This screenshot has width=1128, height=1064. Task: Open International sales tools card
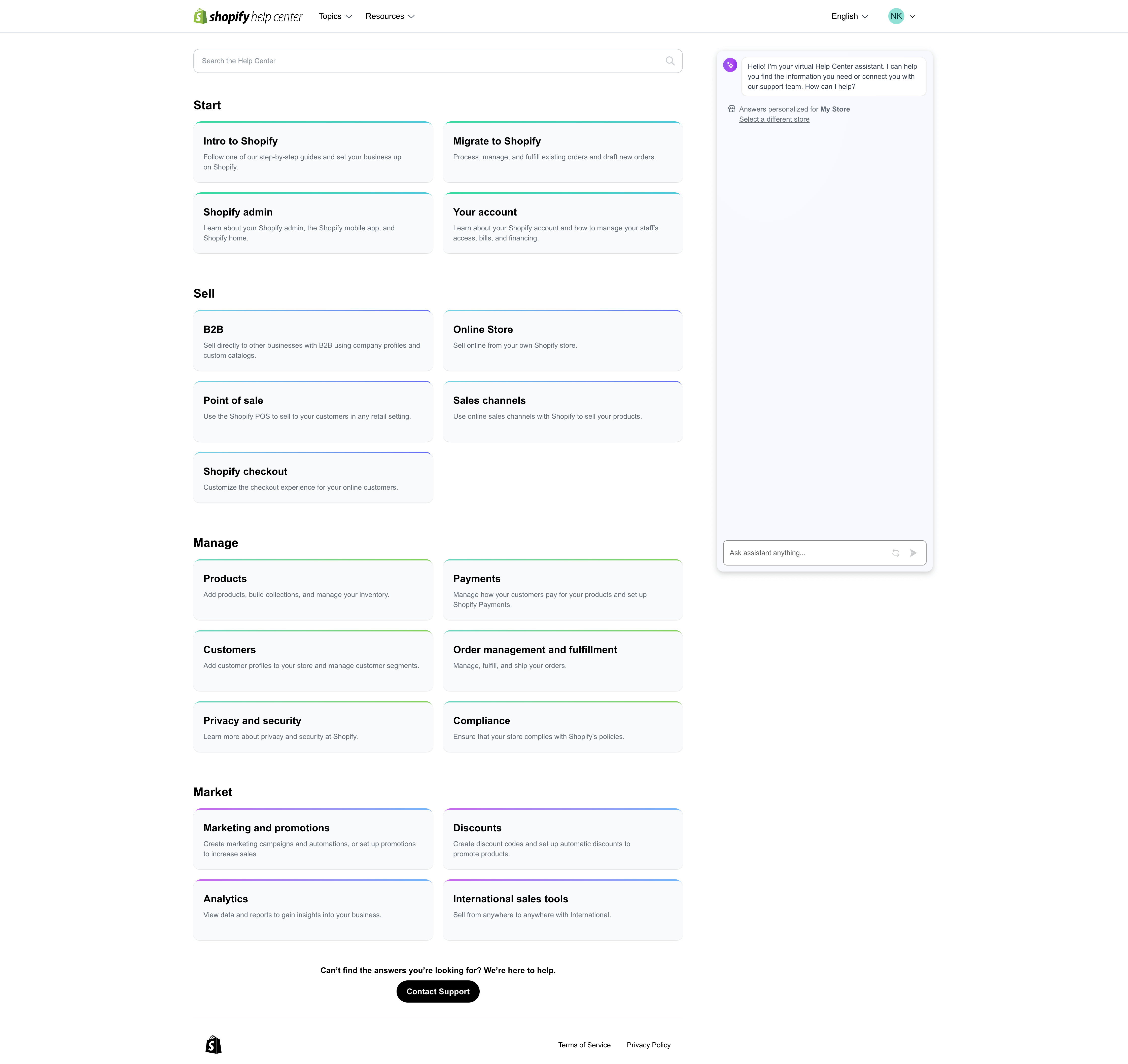coord(563,910)
